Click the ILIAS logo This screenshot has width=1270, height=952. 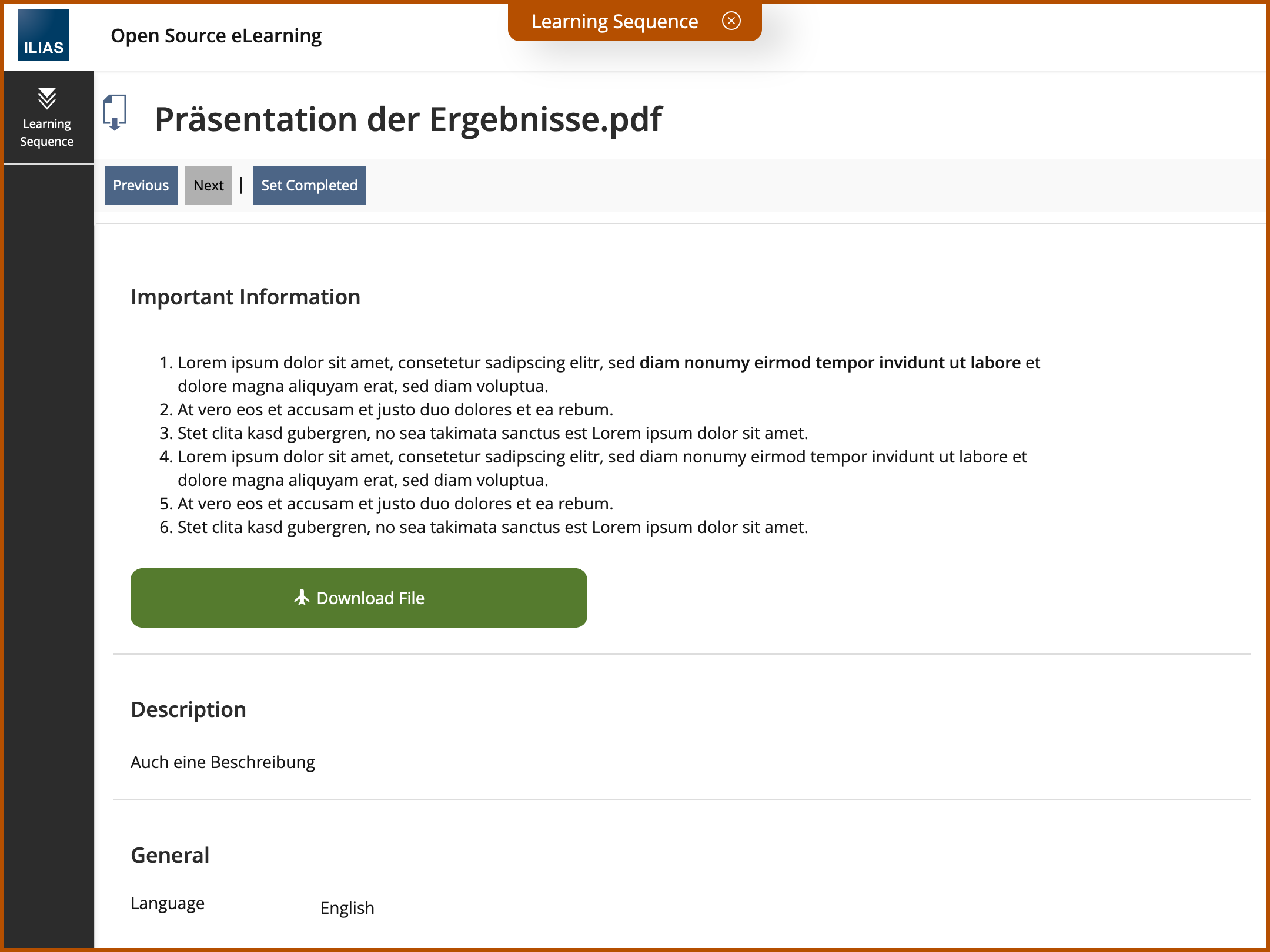click(x=44, y=35)
